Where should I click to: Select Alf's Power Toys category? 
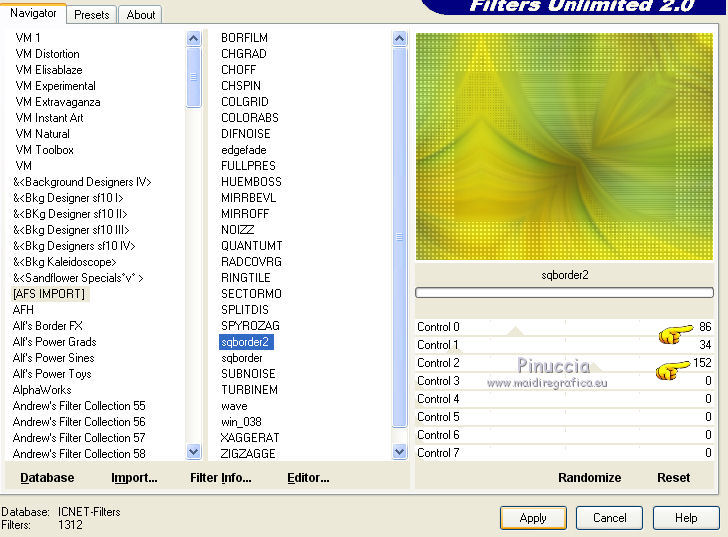52,374
